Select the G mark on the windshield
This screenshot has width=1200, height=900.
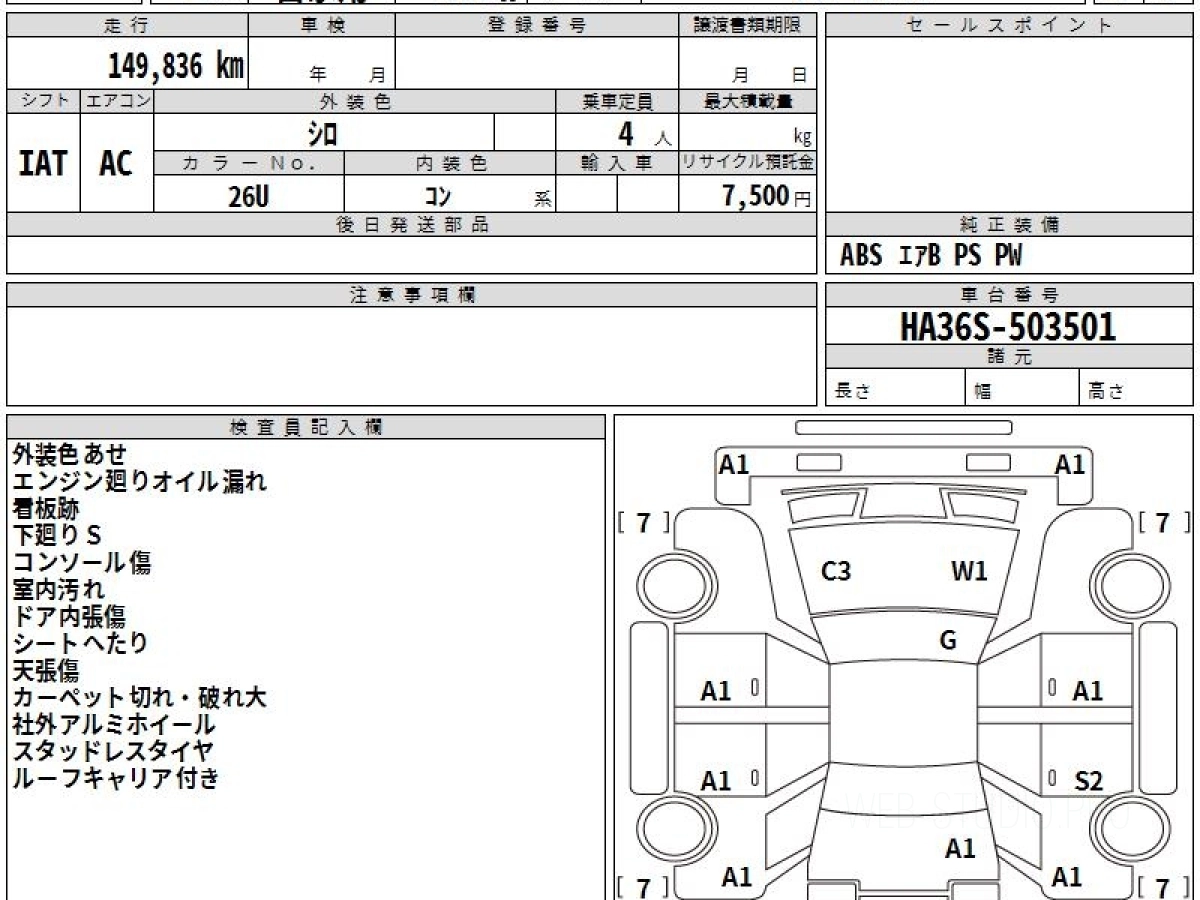pos(948,641)
